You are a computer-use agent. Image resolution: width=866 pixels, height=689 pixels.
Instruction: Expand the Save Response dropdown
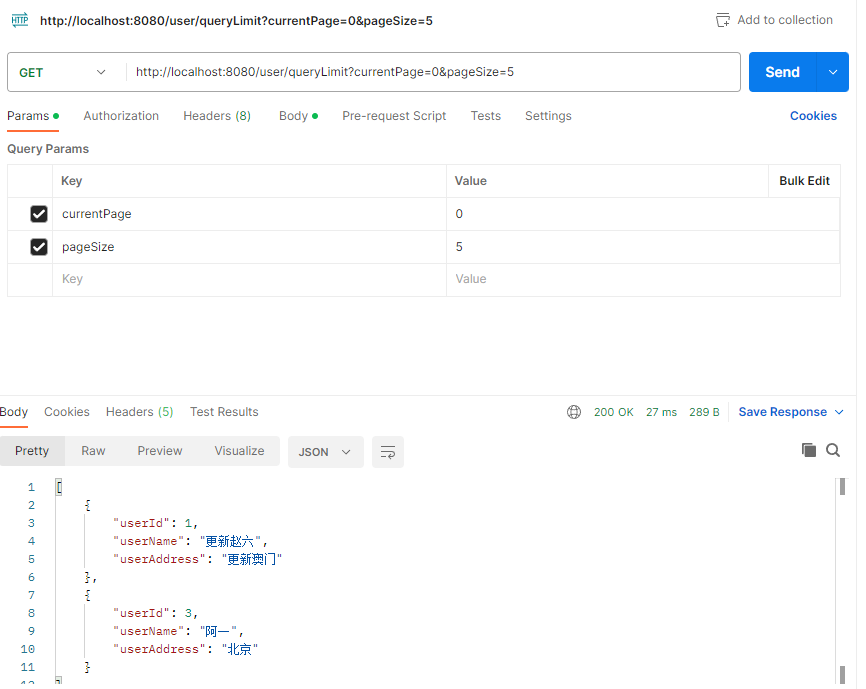pyautogui.click(x=839, y=412)
